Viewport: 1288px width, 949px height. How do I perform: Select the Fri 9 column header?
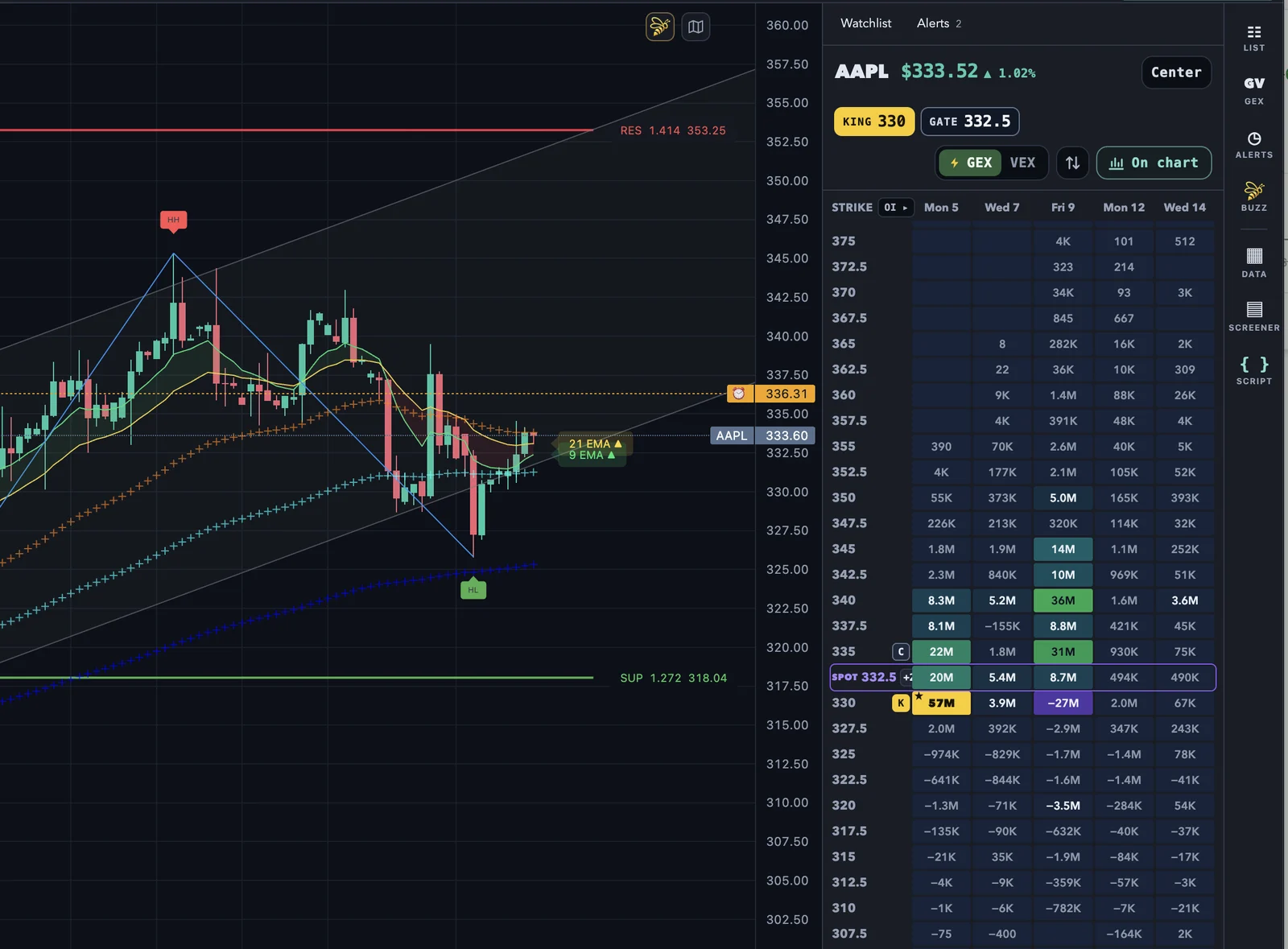(x=1063, y=208)
